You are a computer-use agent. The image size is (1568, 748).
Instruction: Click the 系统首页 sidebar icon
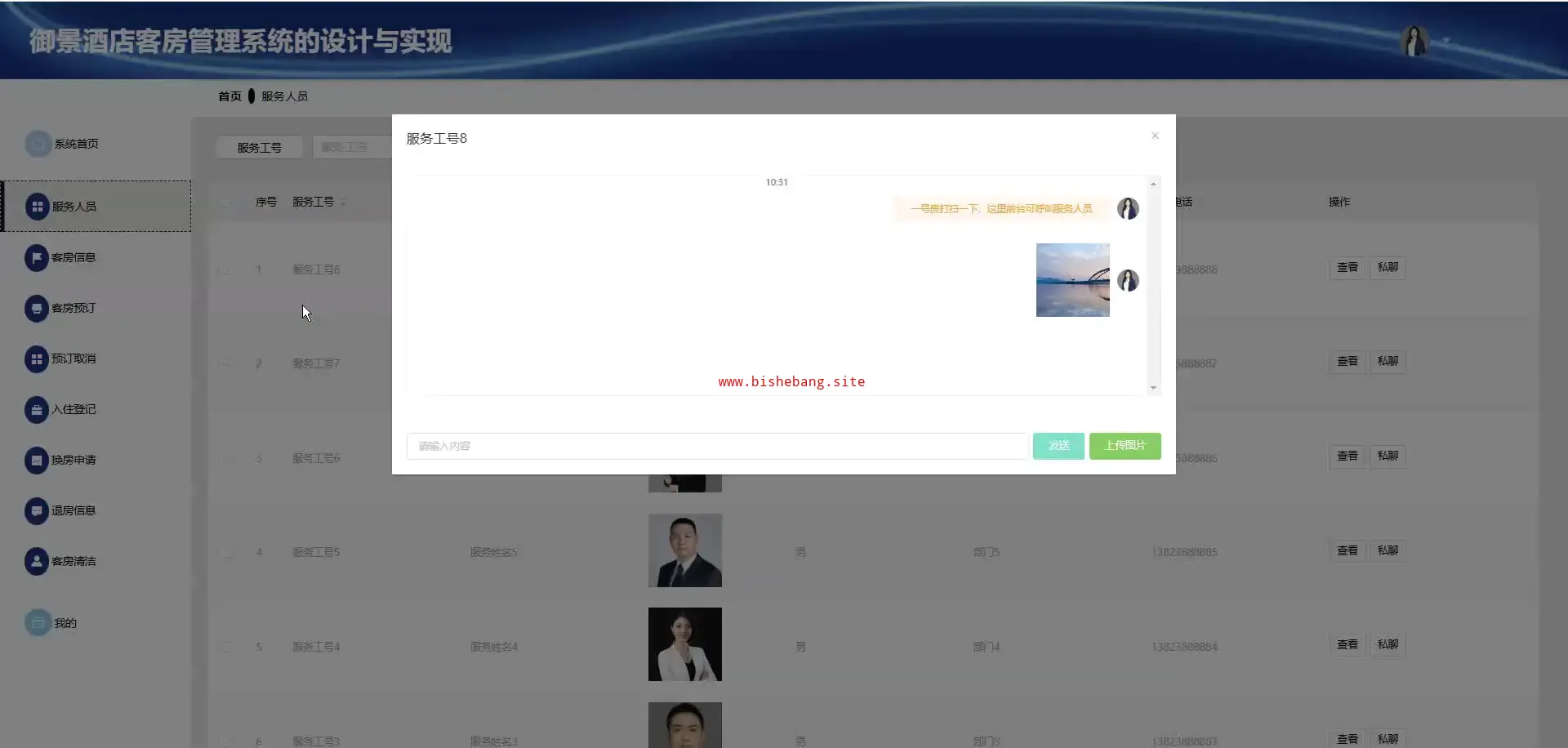coord(38,144)
